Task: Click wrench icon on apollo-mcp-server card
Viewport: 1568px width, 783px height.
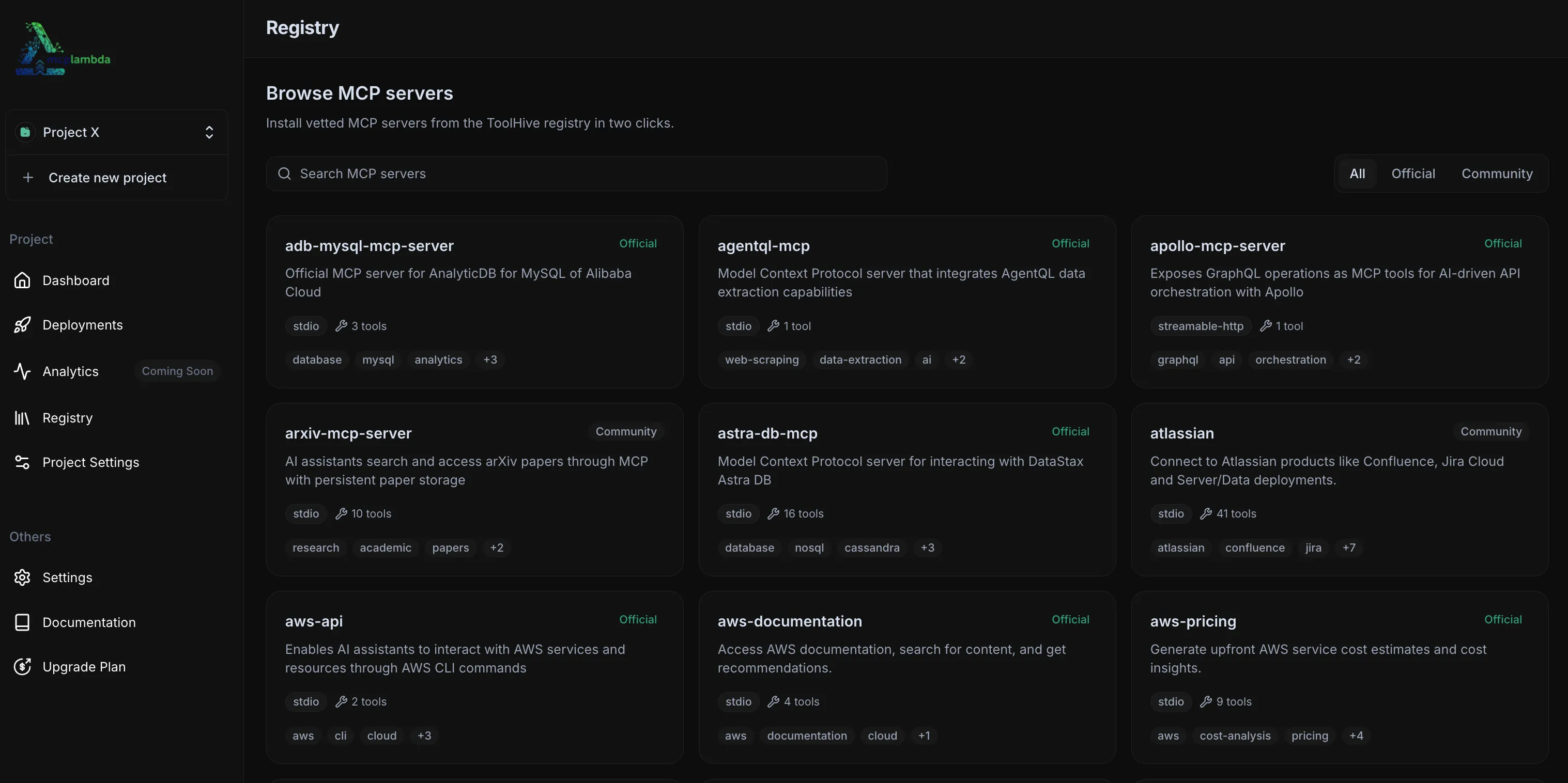Action: (1266, 326)
